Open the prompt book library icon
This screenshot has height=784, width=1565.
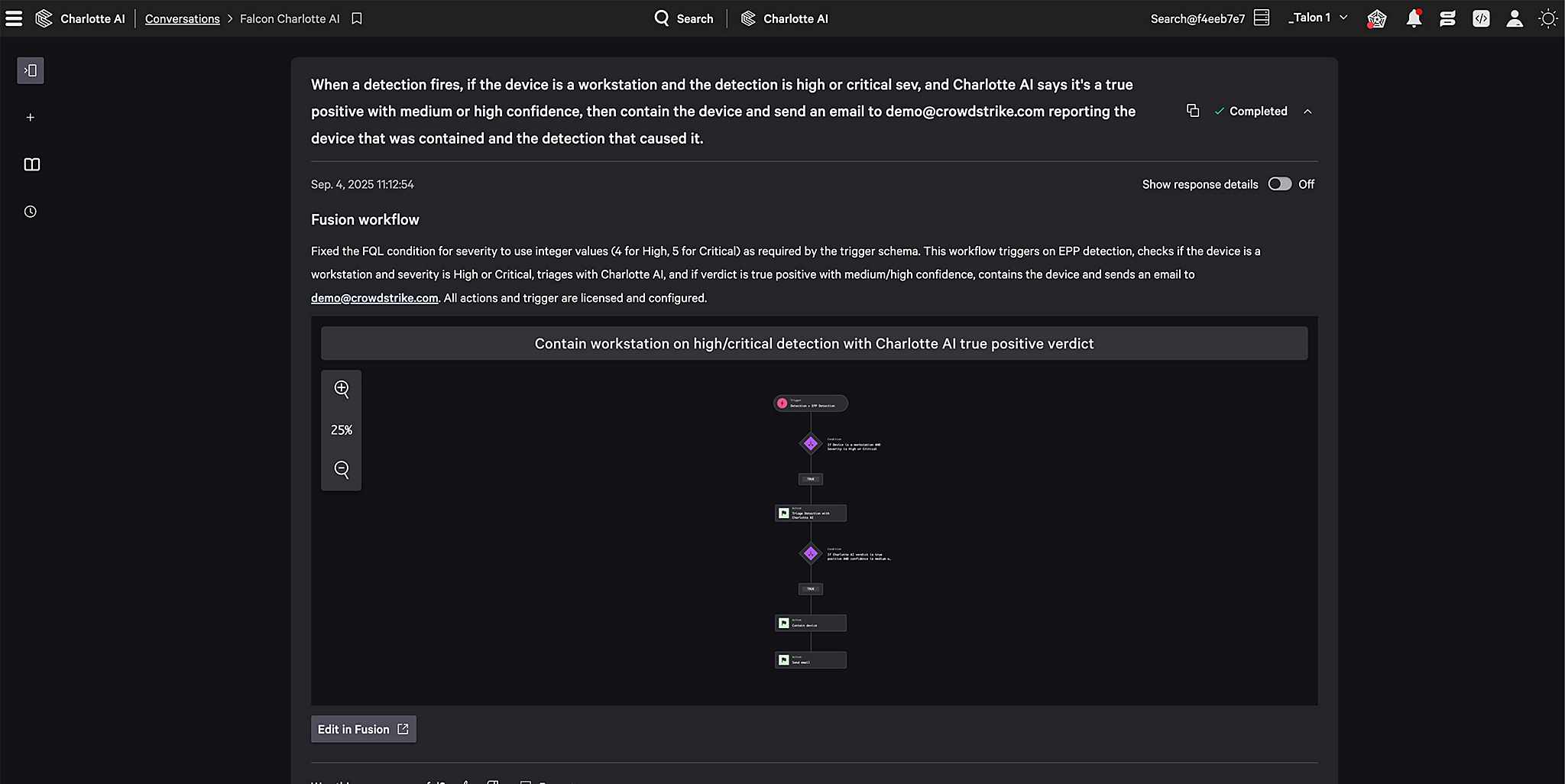[x=31, y=164]
